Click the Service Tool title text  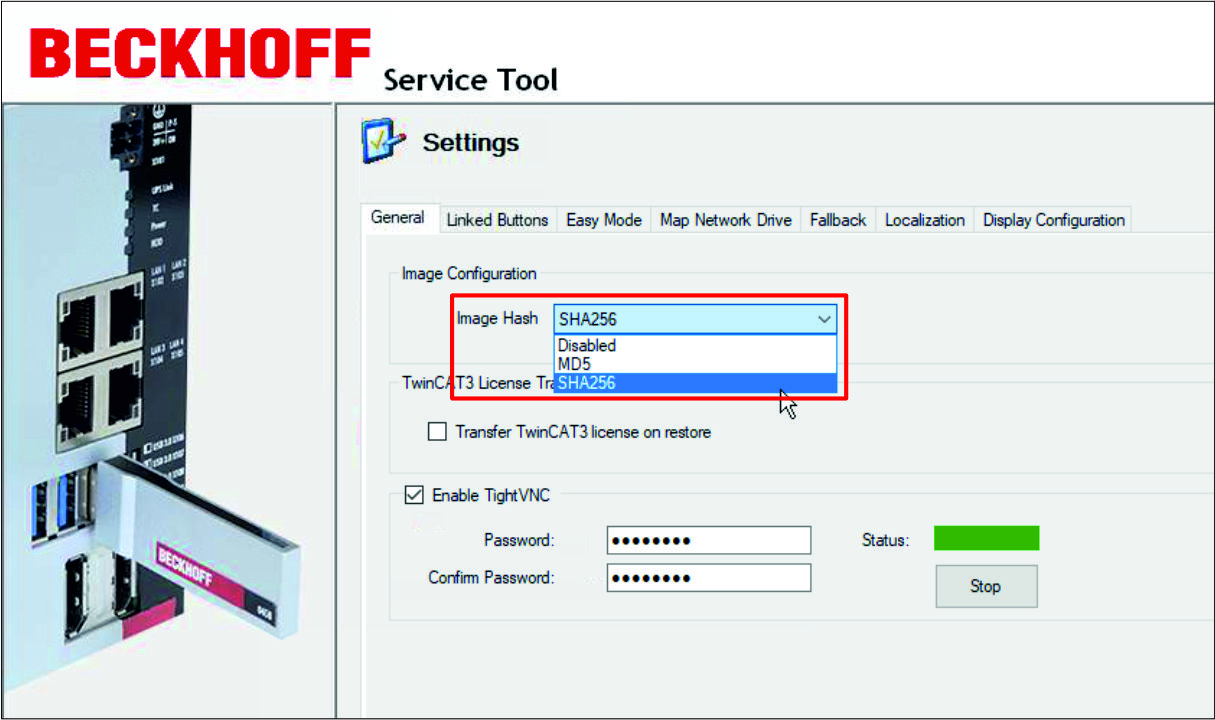pyautogui.click(x=470, y=79)
